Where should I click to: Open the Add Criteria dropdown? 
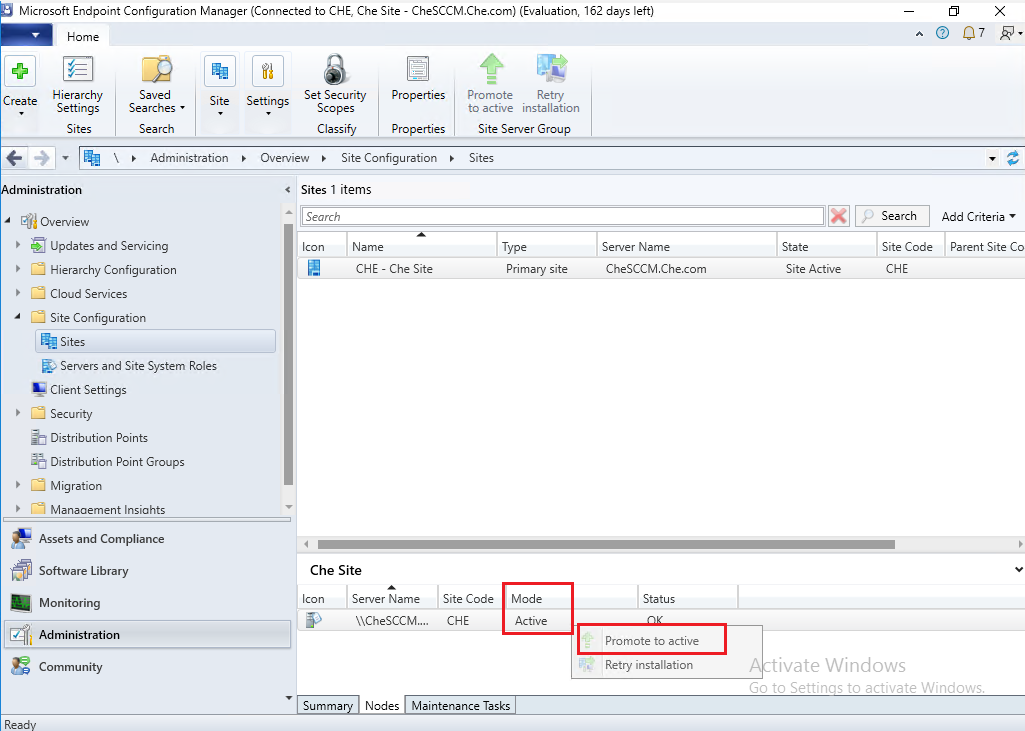coord(978,216)
